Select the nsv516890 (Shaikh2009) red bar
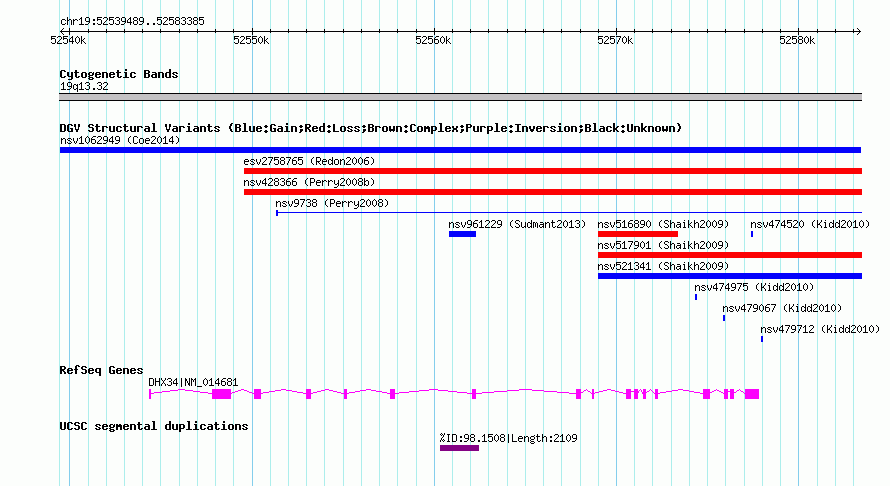The height and width of the screenshot is (486, 890). [x=637, y=234]
